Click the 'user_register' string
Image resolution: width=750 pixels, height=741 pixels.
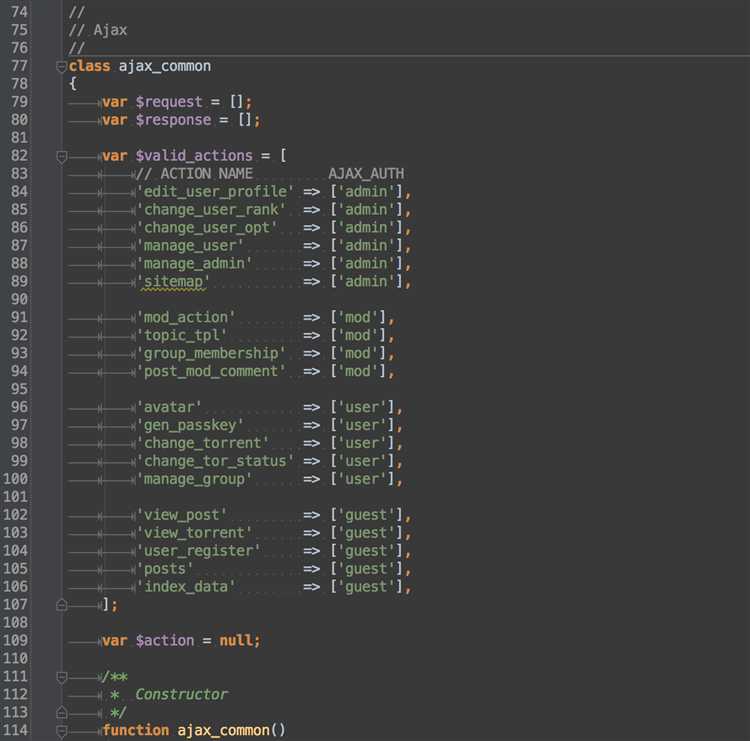point(198,551)
